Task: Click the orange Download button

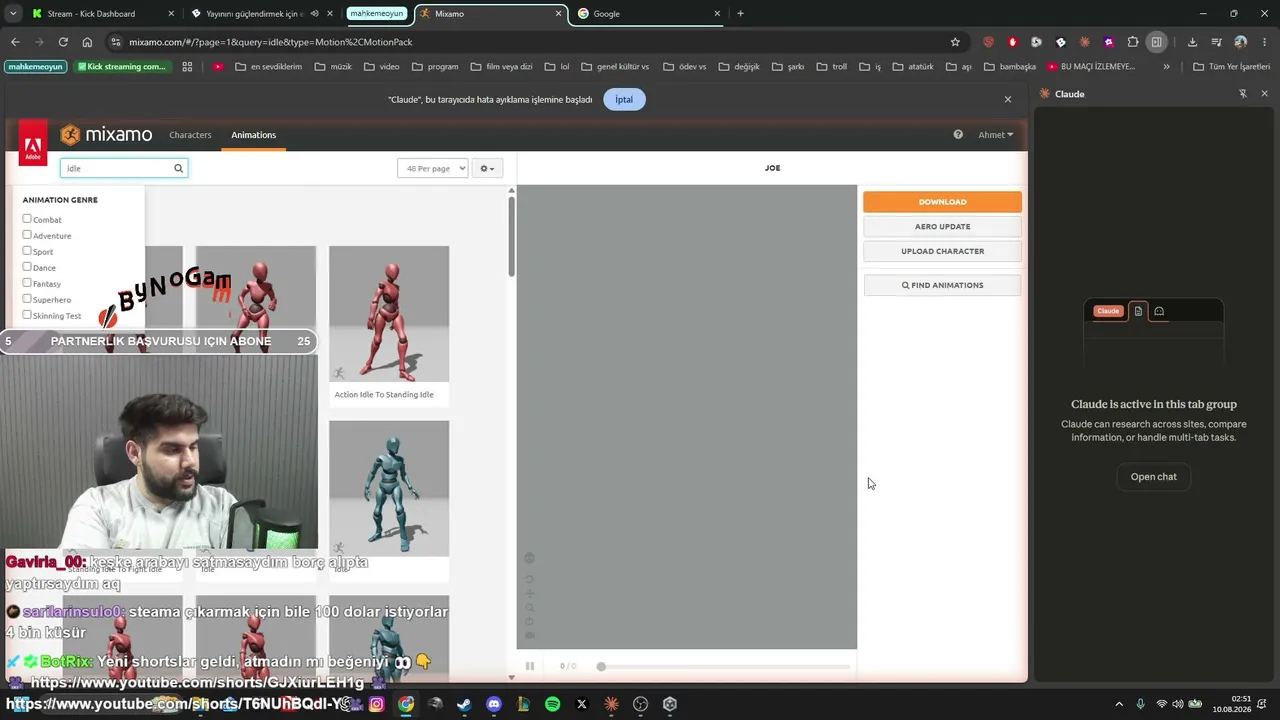Action: (942, 202)
